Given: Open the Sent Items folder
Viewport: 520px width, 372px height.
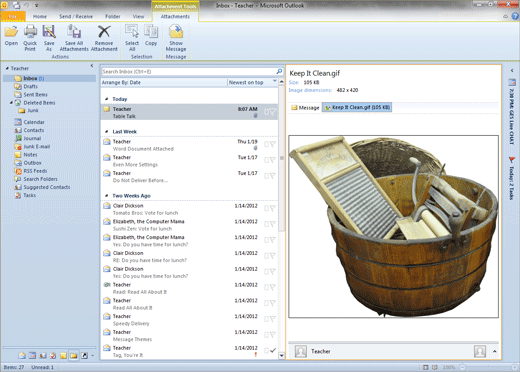Looking at the screenshot, I should [x=35, y=95].
